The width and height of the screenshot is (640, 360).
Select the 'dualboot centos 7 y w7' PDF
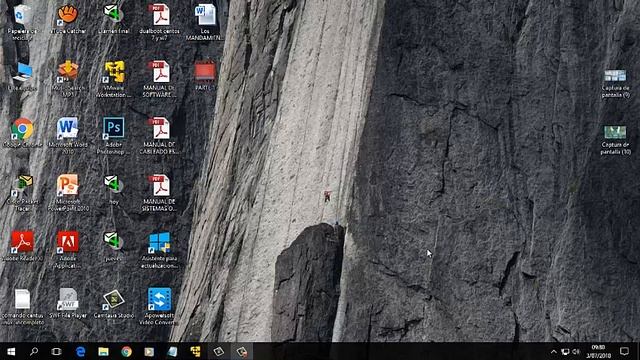[160, 22]
